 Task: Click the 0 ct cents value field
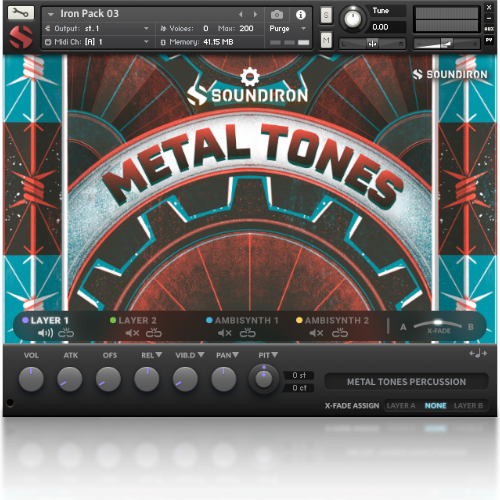(299, 388)
